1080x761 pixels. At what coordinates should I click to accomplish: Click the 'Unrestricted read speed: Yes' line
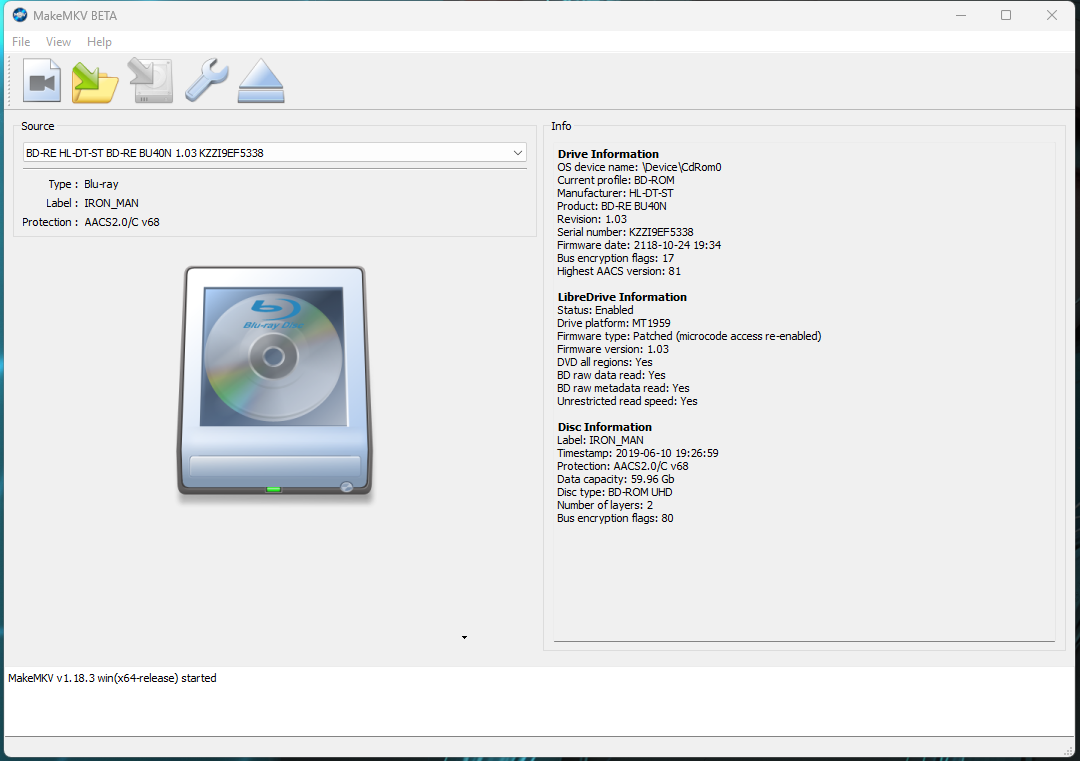tap(627, 402)
